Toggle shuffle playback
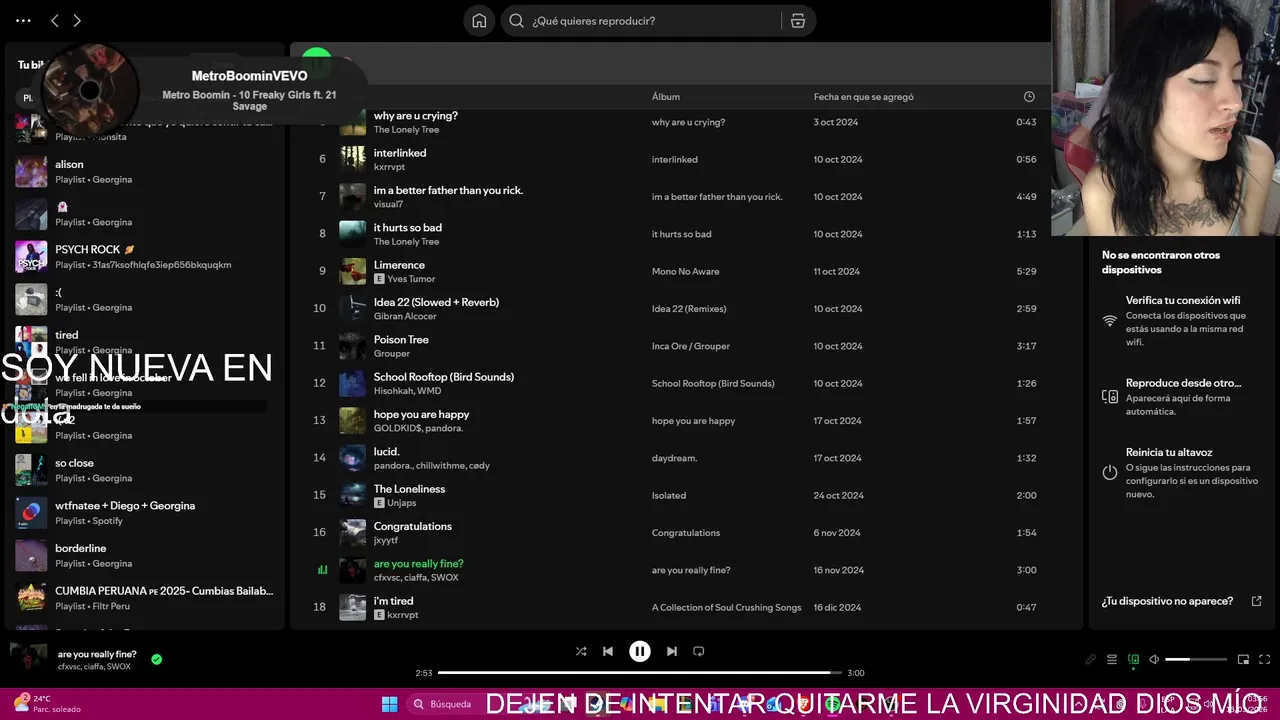The width and height of the screenshot is (1280, 720). 581,651
